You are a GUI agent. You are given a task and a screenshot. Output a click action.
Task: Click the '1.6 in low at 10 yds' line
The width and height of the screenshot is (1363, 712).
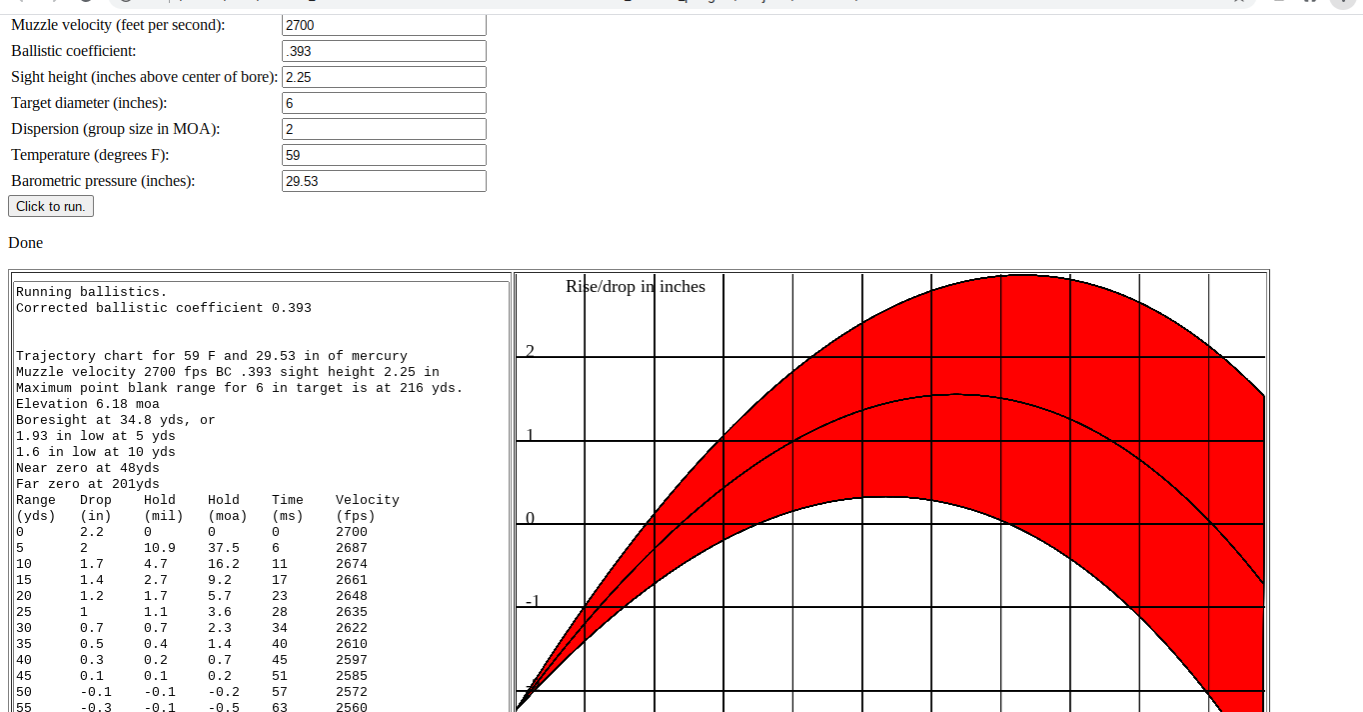(96, 452)
